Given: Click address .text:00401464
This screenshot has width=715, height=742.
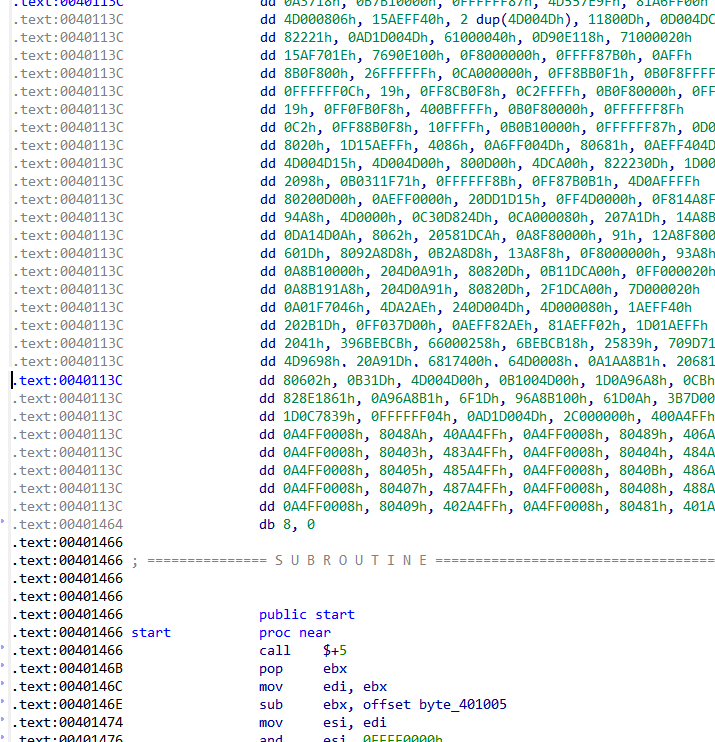Looking at the screenshot, I should pos(67,524).
